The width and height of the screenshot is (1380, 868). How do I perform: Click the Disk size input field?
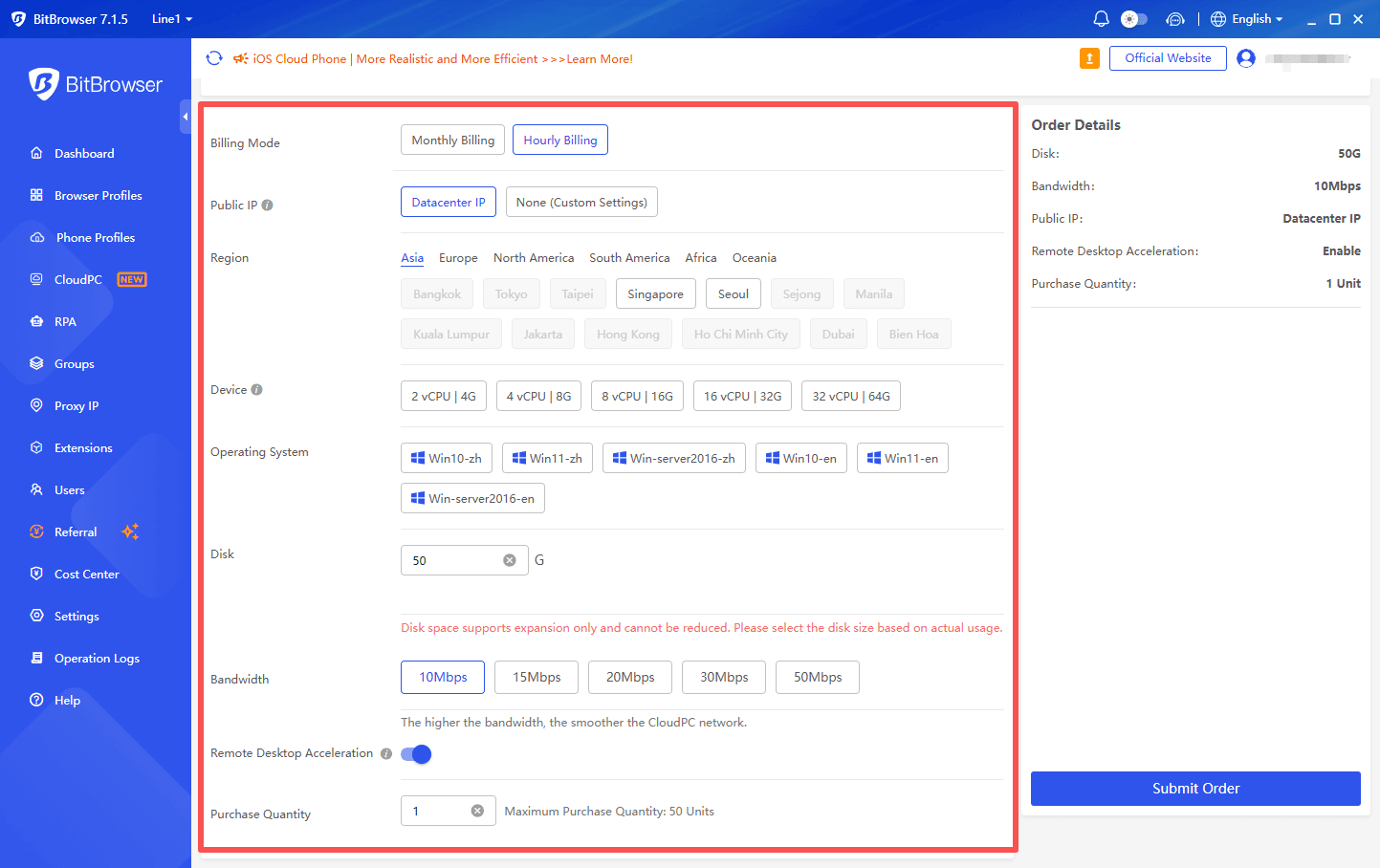pos(464,560)
